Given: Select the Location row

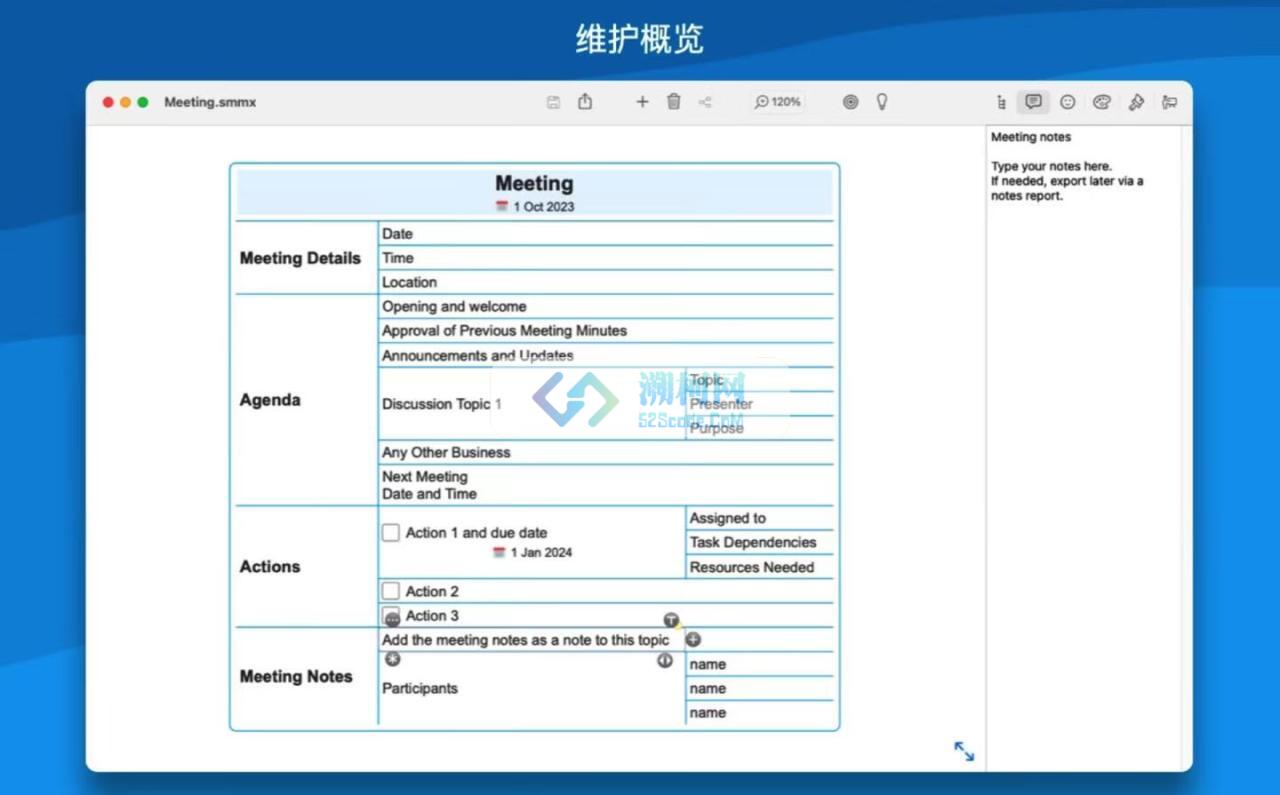Looking at the screenshot, I should (x=606, y=282).
